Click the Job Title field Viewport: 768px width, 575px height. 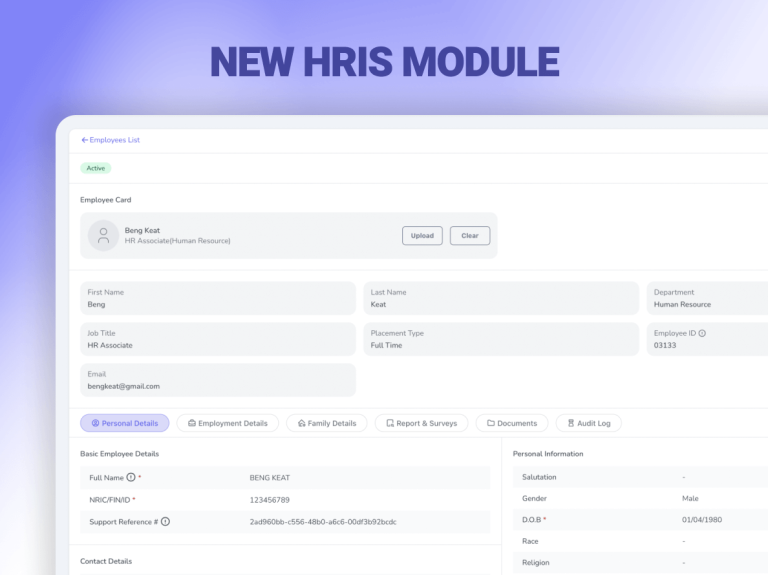(218, 339)
